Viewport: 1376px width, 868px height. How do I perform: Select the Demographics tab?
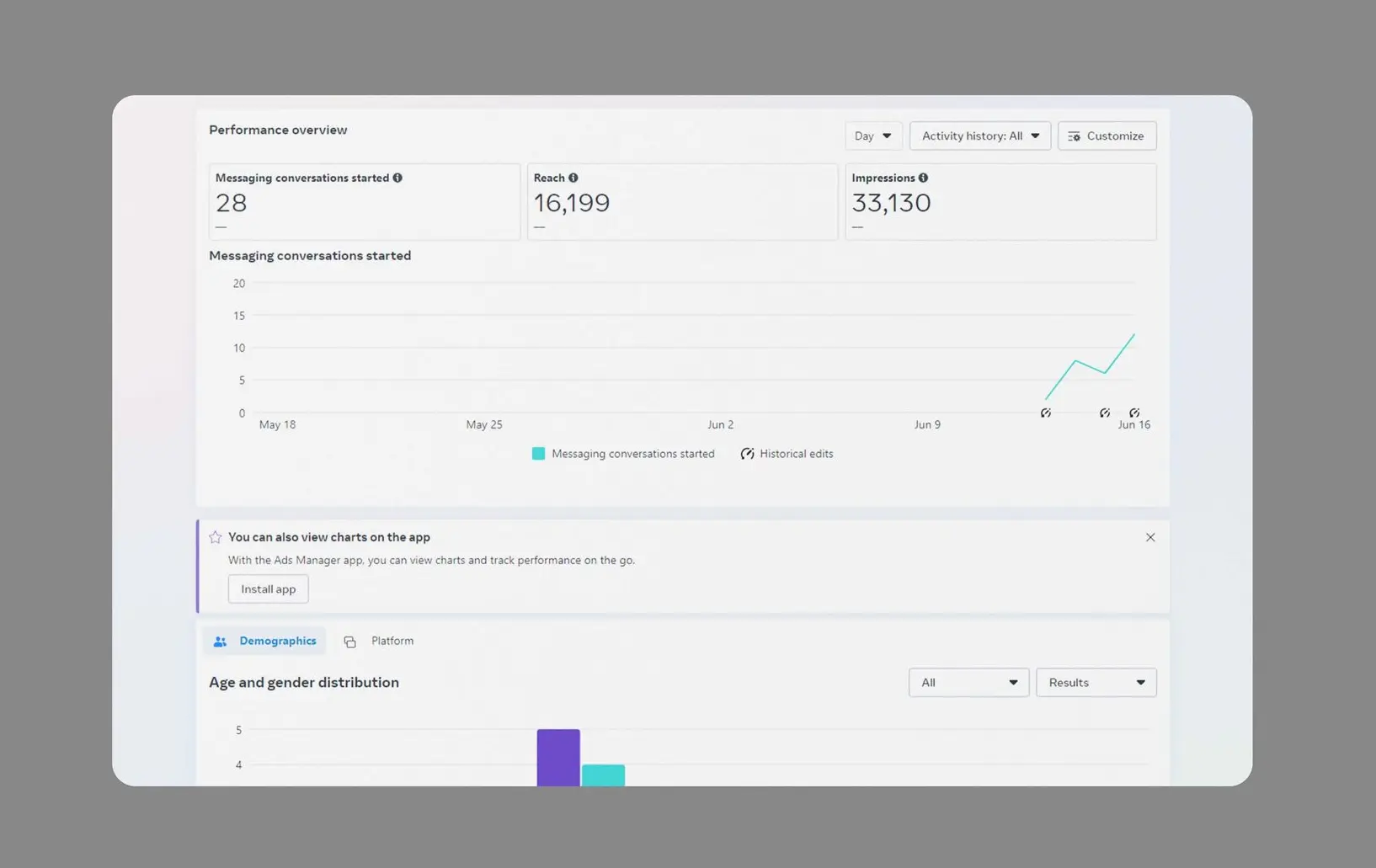276,641
